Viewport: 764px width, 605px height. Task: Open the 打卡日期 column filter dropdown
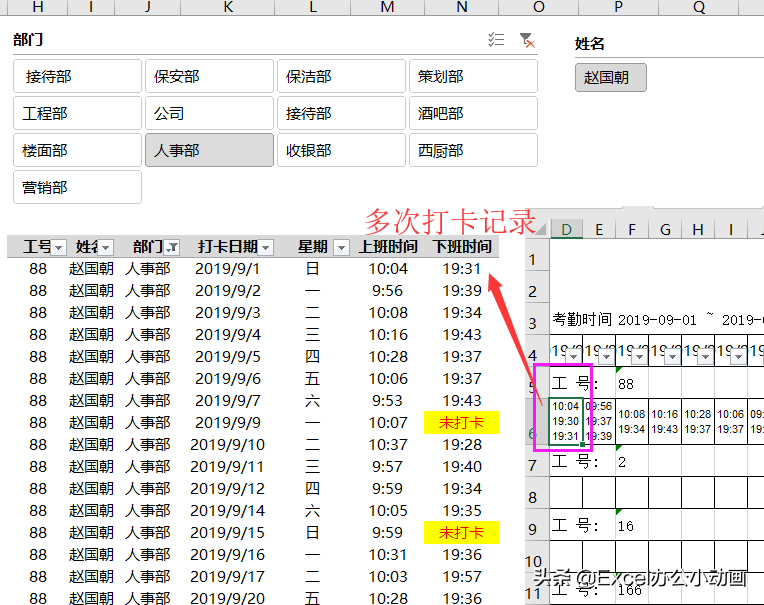point(266,248)
